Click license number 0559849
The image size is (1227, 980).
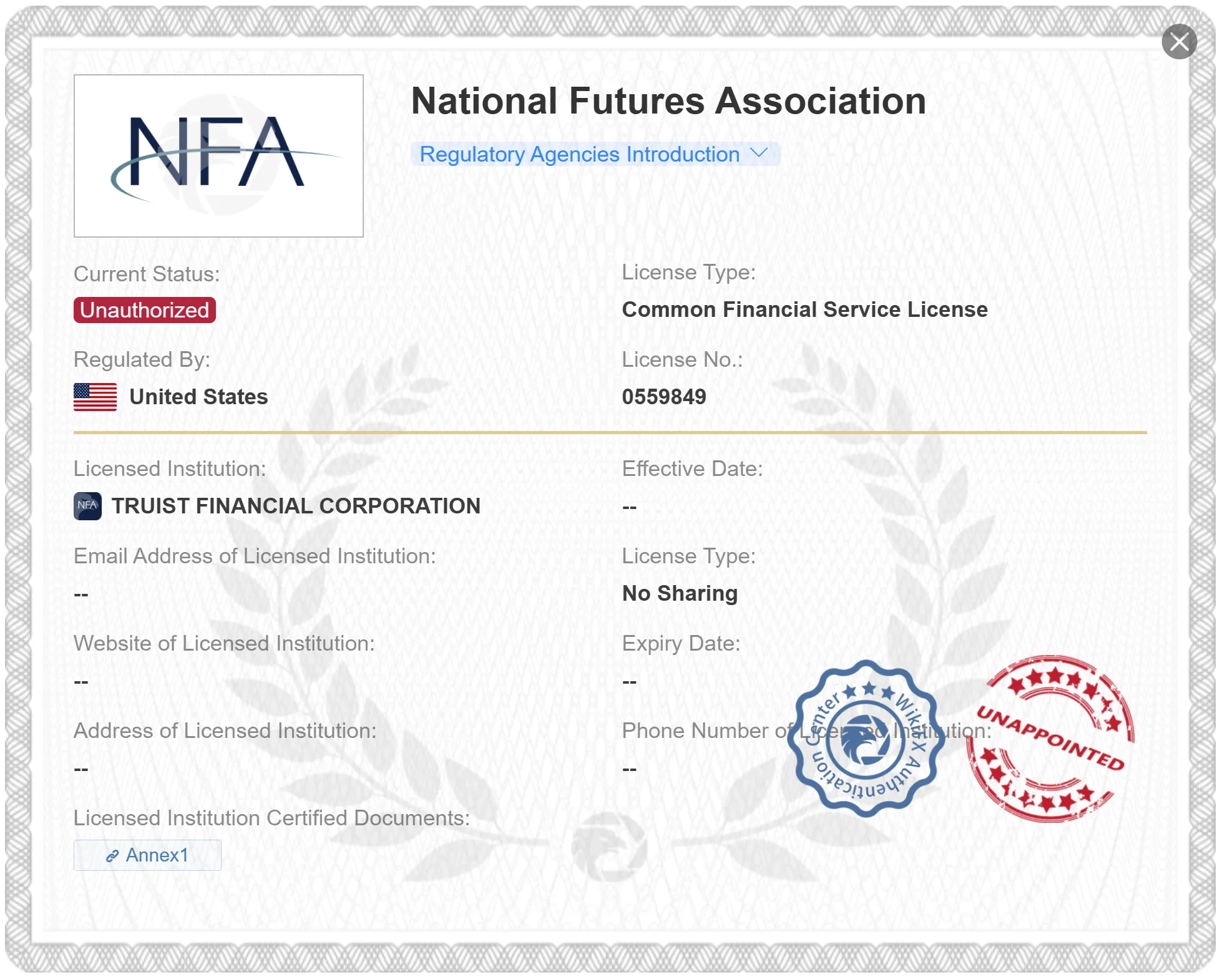click(664, 397)
